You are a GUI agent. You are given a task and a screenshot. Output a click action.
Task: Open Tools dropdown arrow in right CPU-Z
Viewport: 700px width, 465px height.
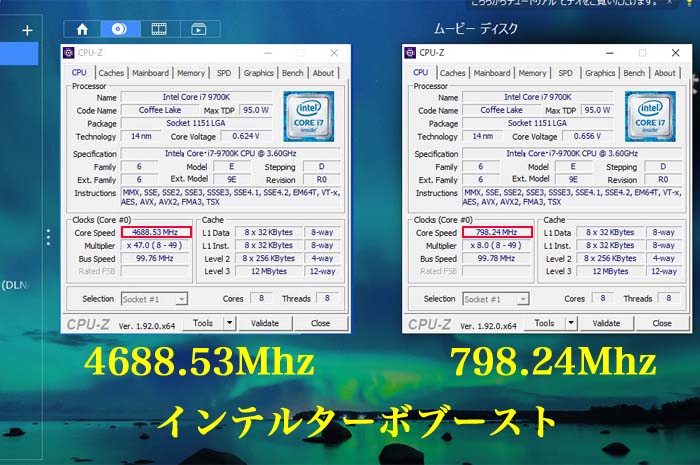[x=571, y=323]
